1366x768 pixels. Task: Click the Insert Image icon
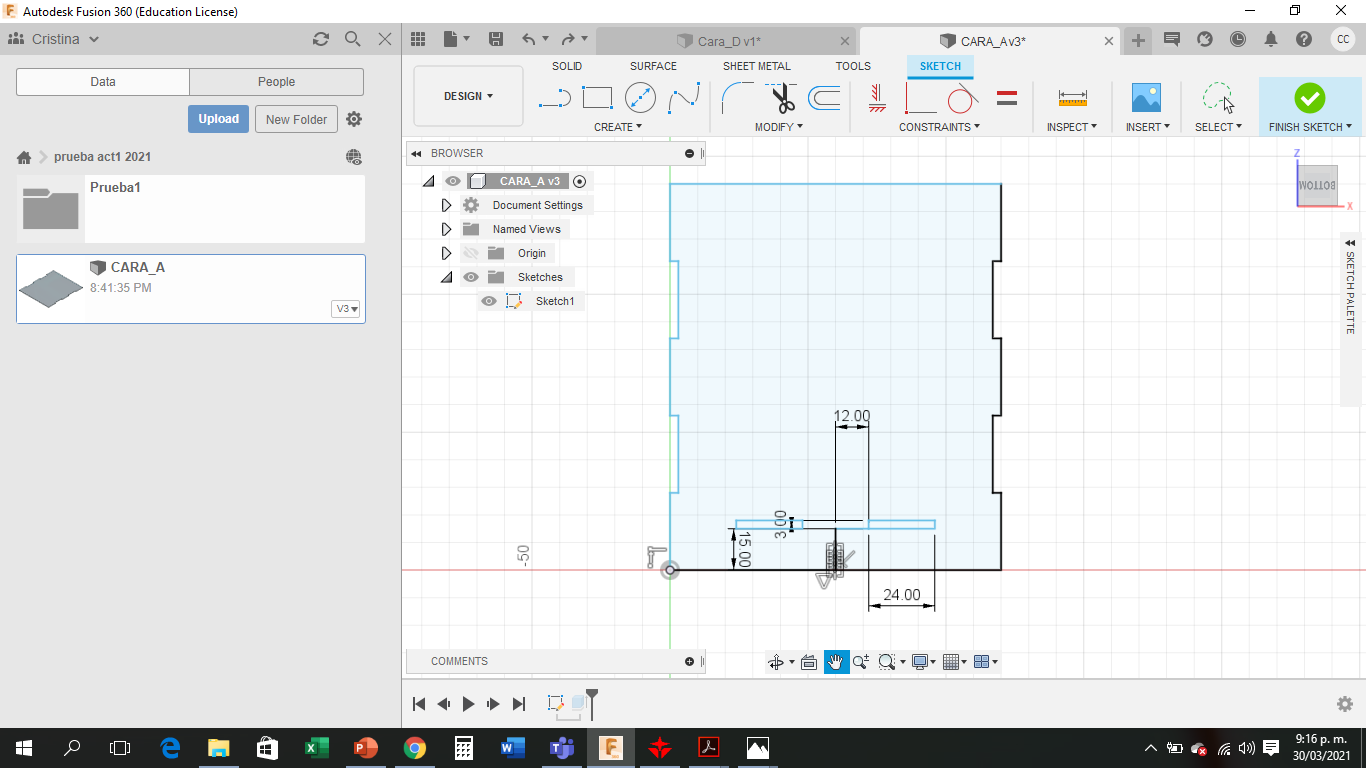coord(1146,98)
